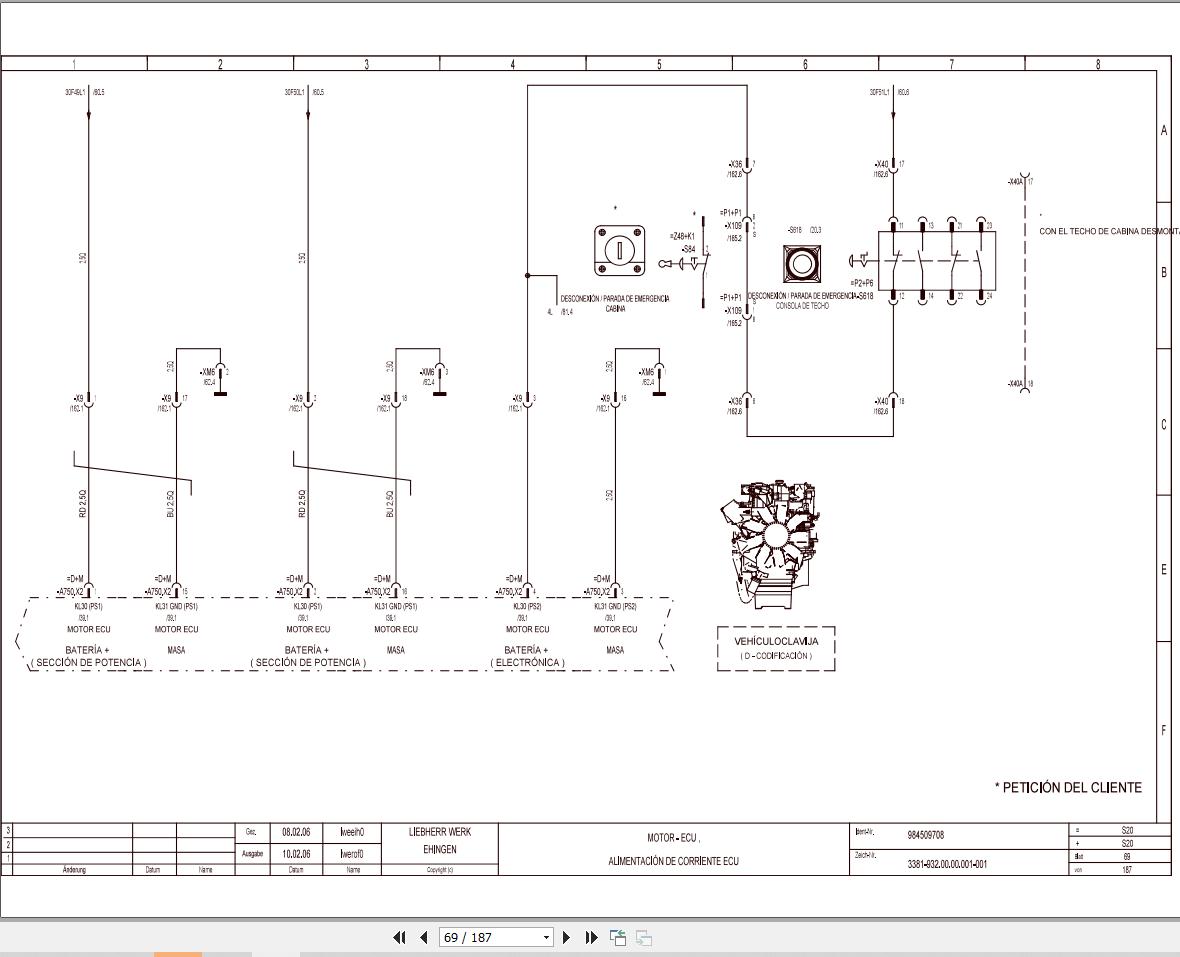The width and height of the screenshot is (1180, 957).
Task: Select the BATERÍA + (ELECTRÓNICA) label
Action: point(527,656)
